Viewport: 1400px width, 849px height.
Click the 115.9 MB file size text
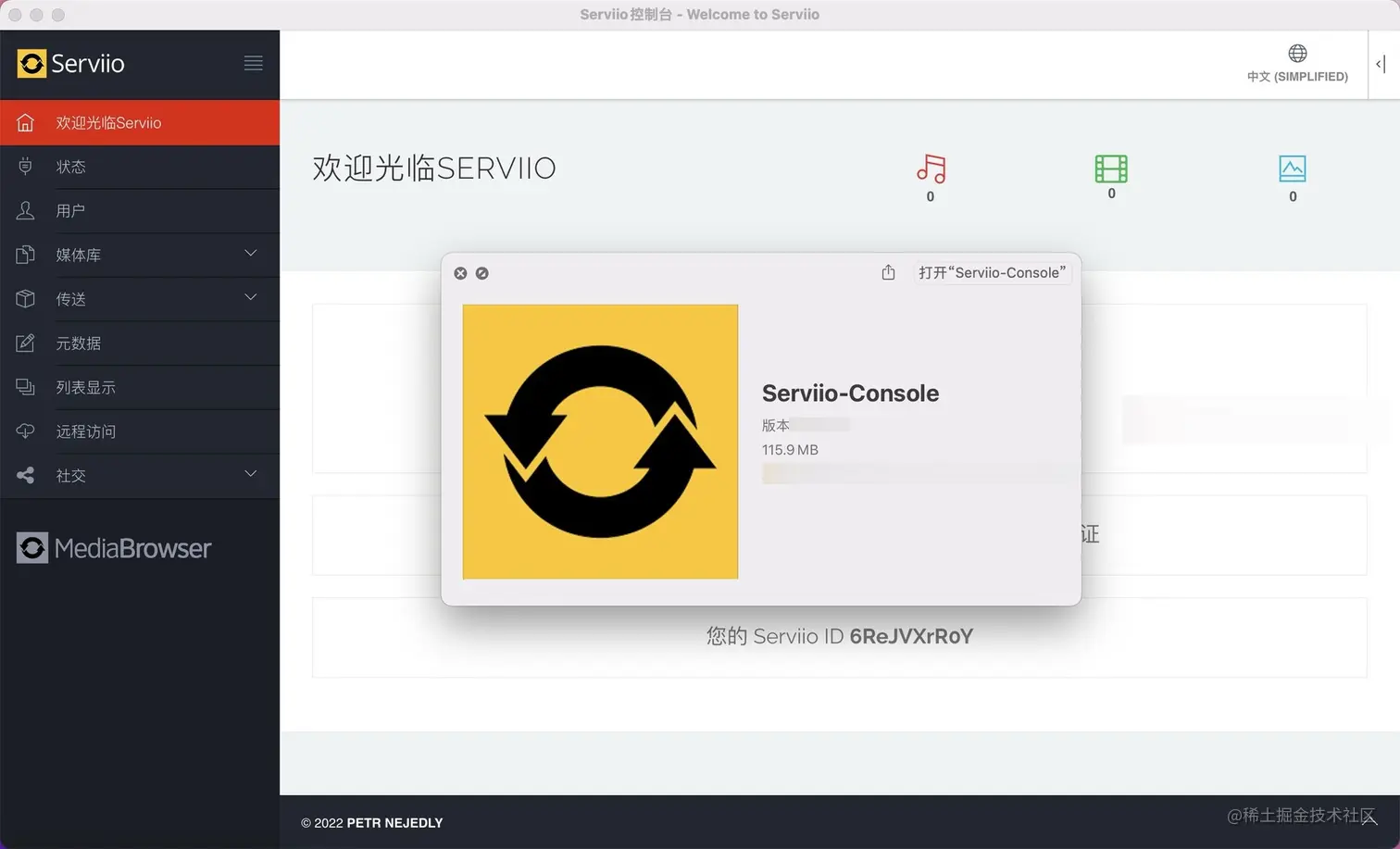tap(790, 450)
